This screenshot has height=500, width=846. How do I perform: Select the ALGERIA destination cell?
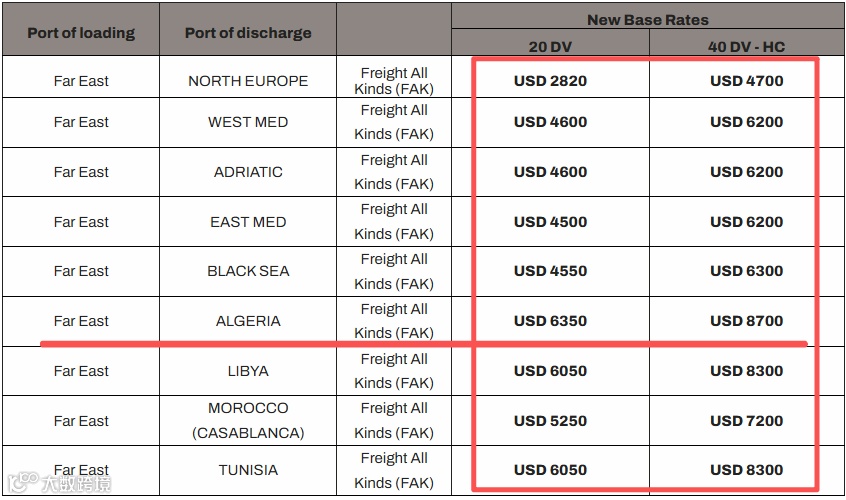pos(248,321)
